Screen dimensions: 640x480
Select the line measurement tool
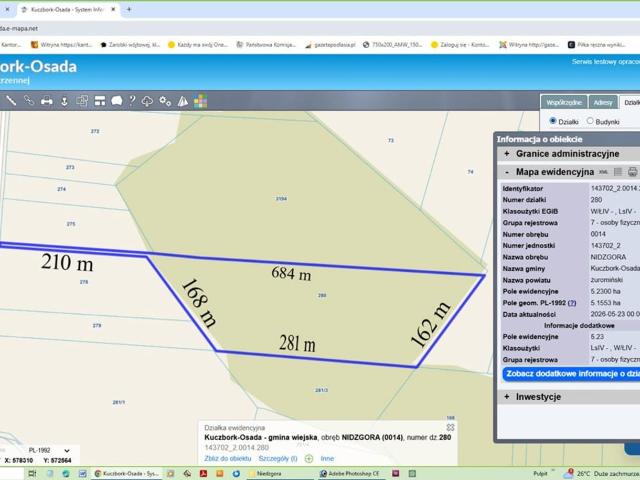pos(11,100)
